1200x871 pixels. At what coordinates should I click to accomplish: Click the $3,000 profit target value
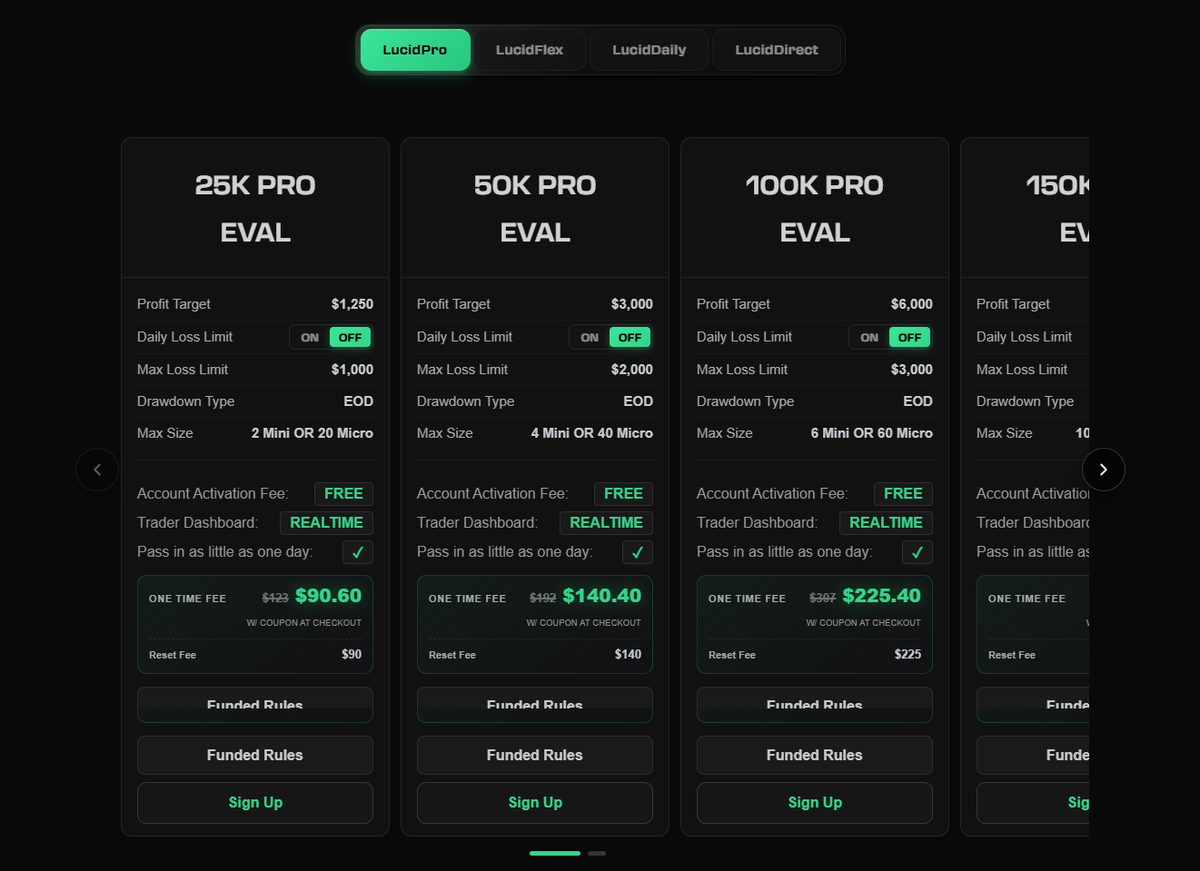[632, 304]
